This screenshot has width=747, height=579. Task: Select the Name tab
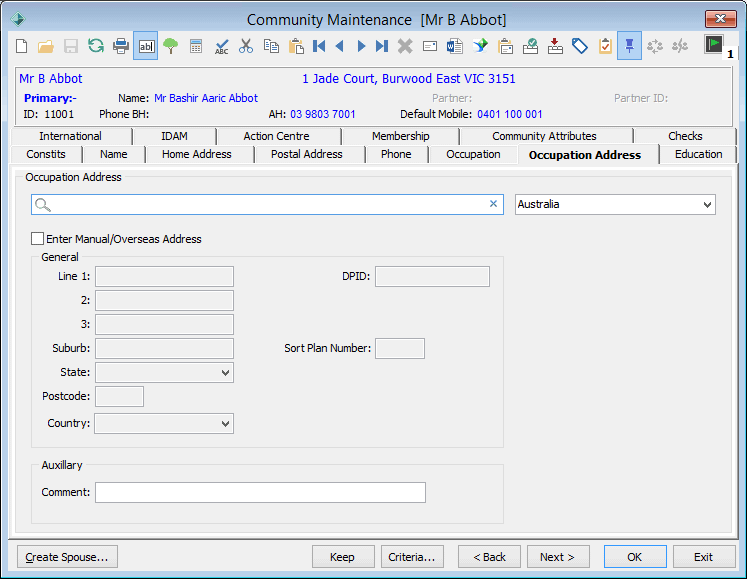click(114, 154)
